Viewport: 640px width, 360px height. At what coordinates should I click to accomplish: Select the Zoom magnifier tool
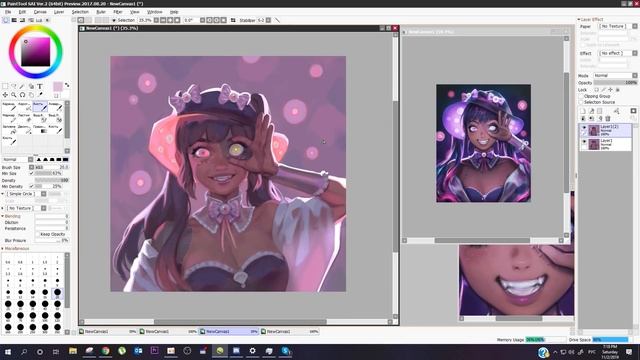(x=14, y=95)
